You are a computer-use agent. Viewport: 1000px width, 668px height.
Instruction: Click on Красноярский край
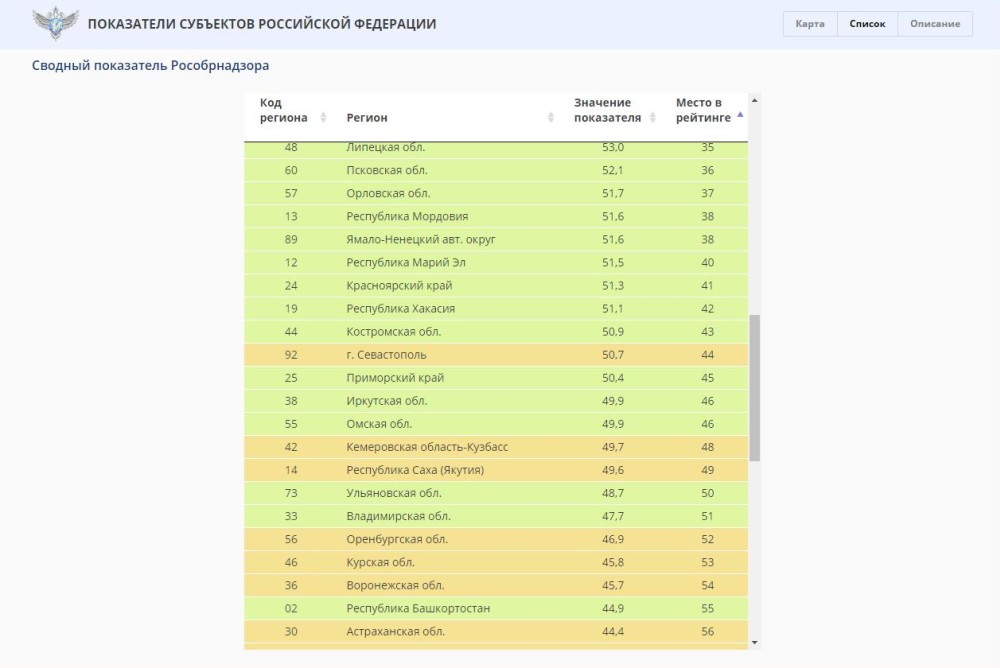(x=399, y=285)
